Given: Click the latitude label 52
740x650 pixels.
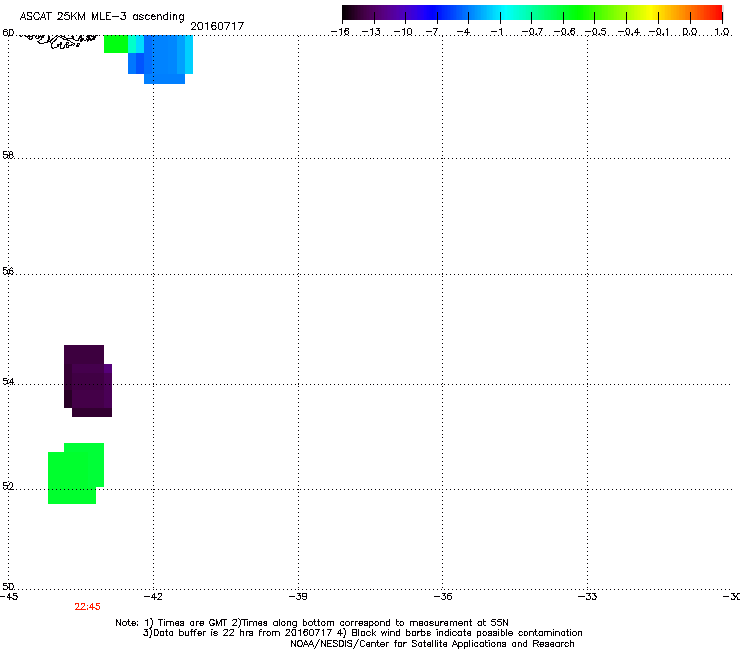Looking at the screenshot, I should tap(8, 486).
